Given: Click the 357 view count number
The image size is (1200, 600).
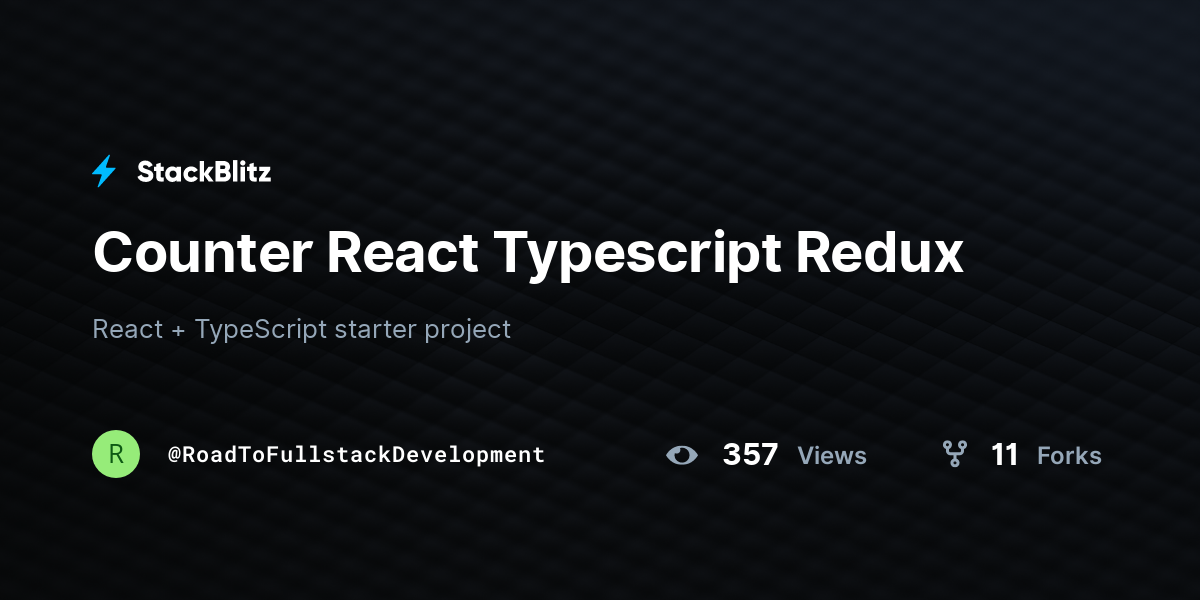Looking at the screenshot, I should (750, 455).
